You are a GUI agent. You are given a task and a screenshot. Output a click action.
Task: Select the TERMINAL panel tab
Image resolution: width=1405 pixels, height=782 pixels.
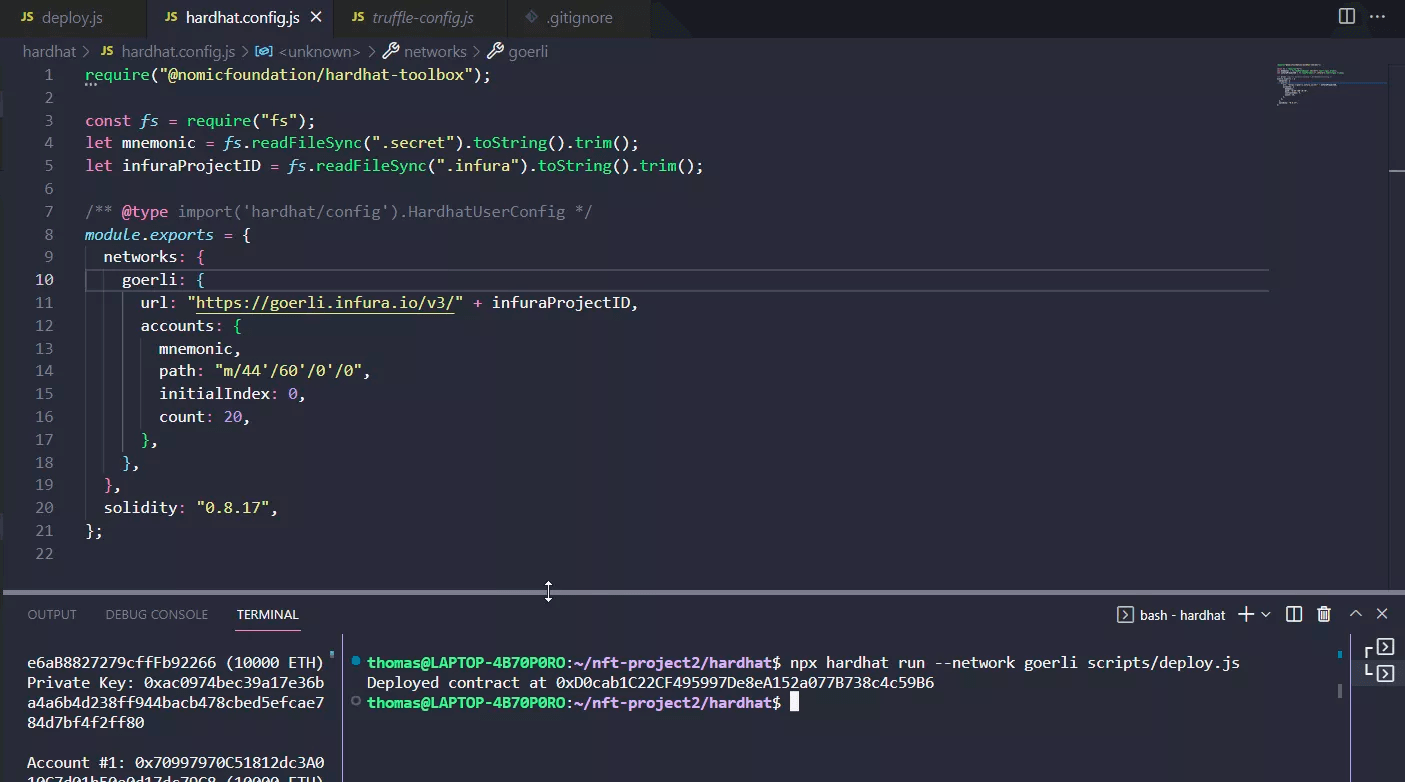click(268, 615)
